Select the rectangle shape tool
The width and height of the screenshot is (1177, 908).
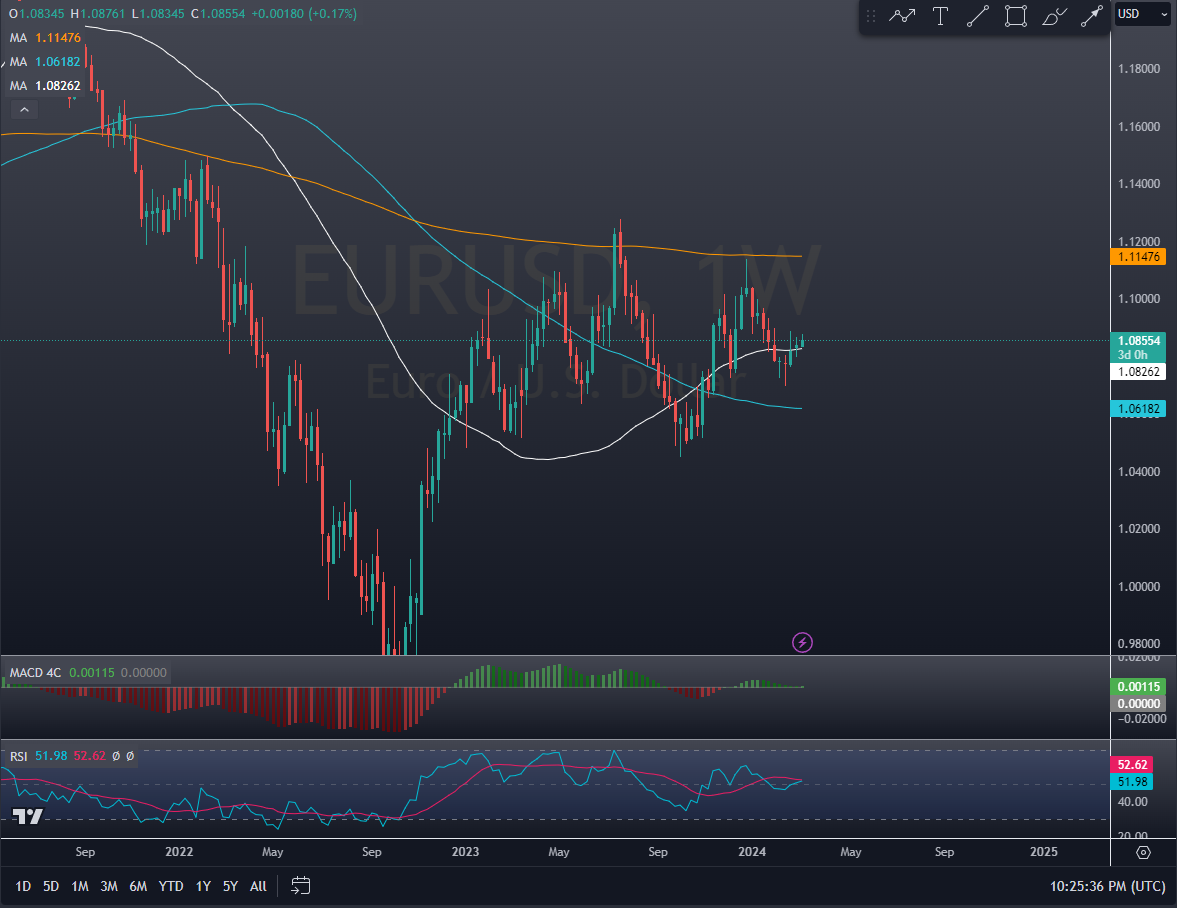[1016, 16]
